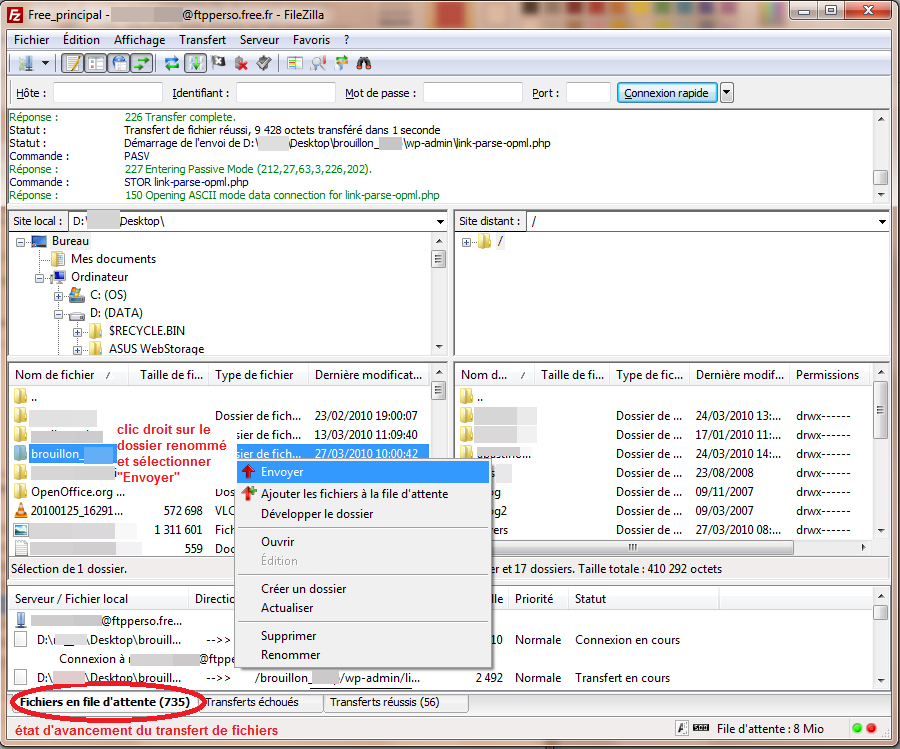Reconnect to last server icon
This screenshot has width=900, height=749.
click(264, 63)
